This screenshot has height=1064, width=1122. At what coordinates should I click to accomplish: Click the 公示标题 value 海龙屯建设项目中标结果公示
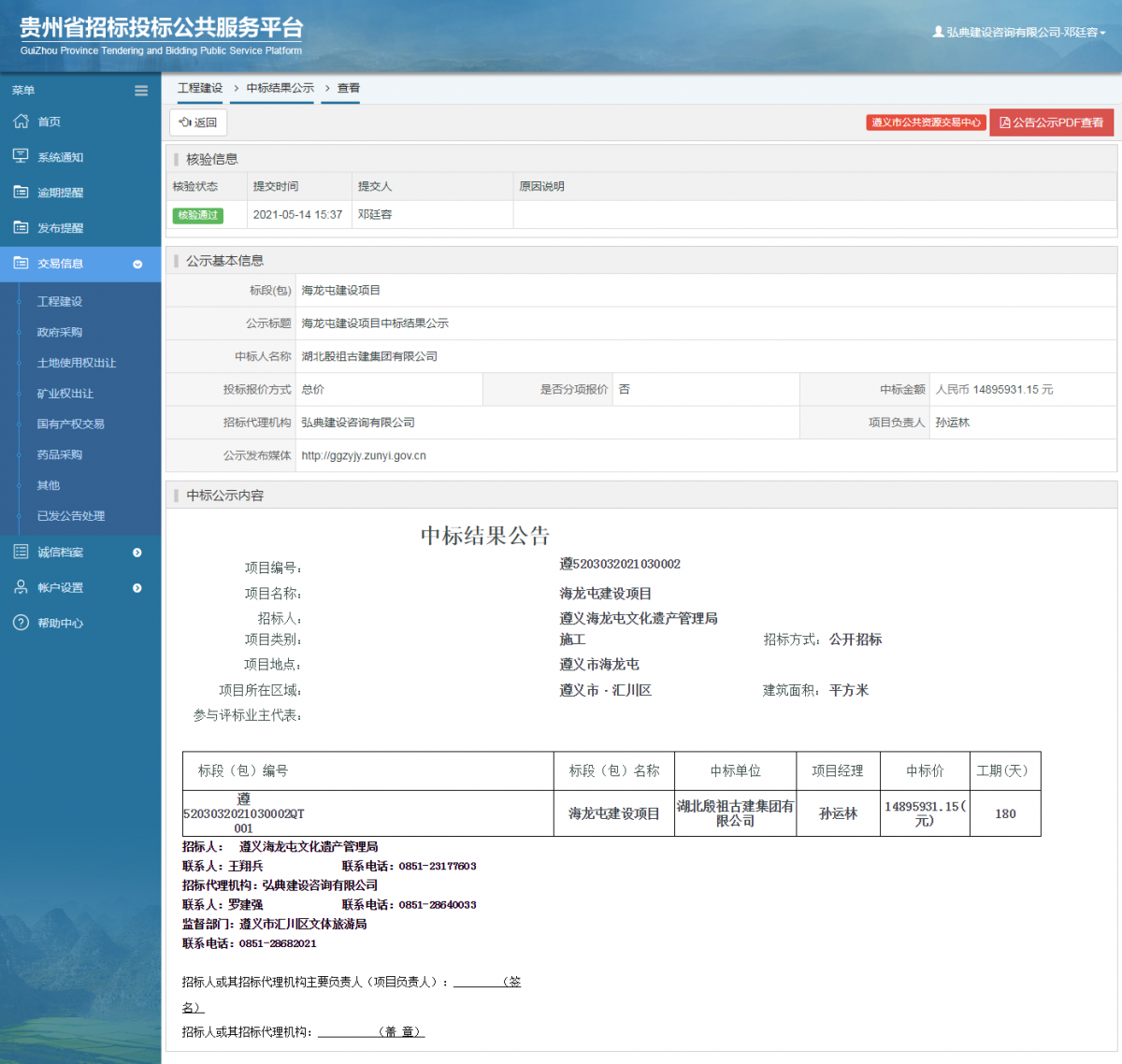(x=375, y=324)
